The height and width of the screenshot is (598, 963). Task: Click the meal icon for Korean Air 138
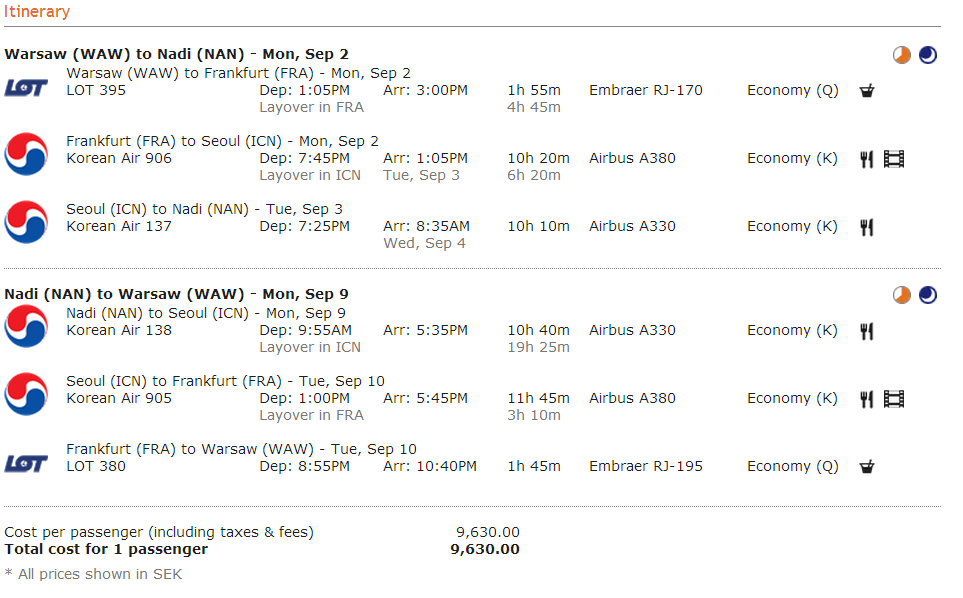(867, 331)
